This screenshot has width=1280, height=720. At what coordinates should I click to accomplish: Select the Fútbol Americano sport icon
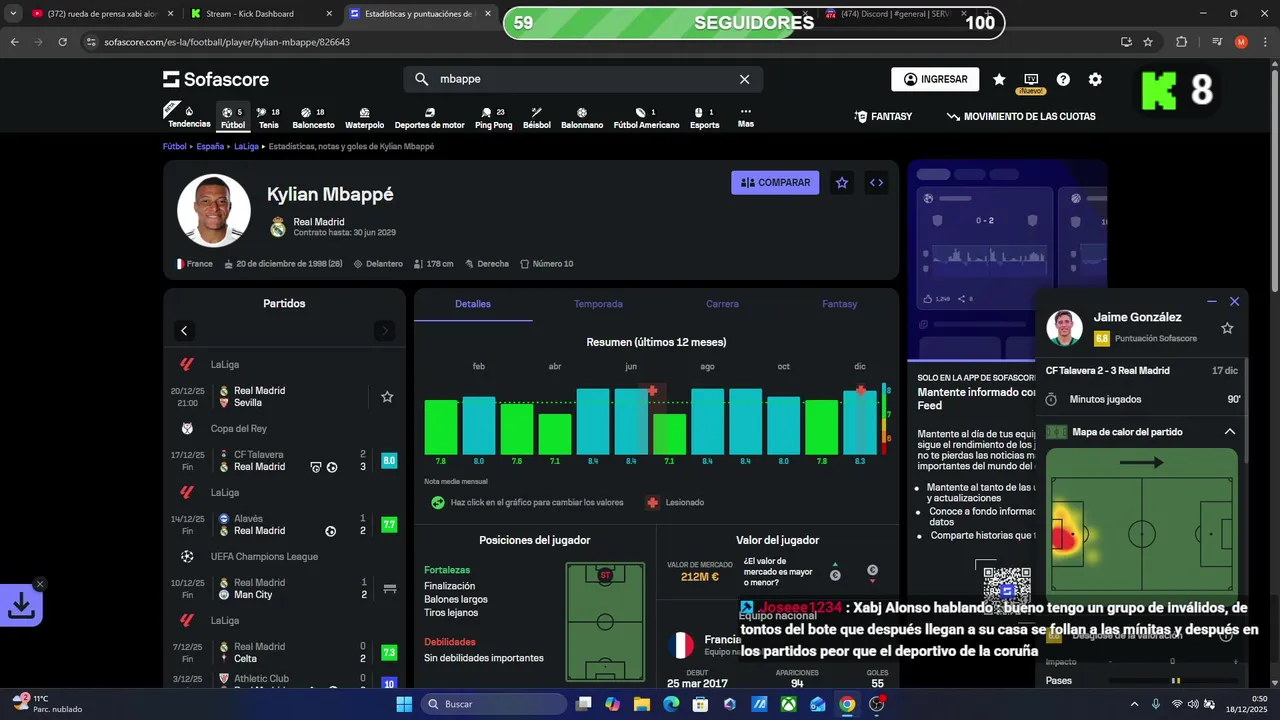click(x=646, y=118)
